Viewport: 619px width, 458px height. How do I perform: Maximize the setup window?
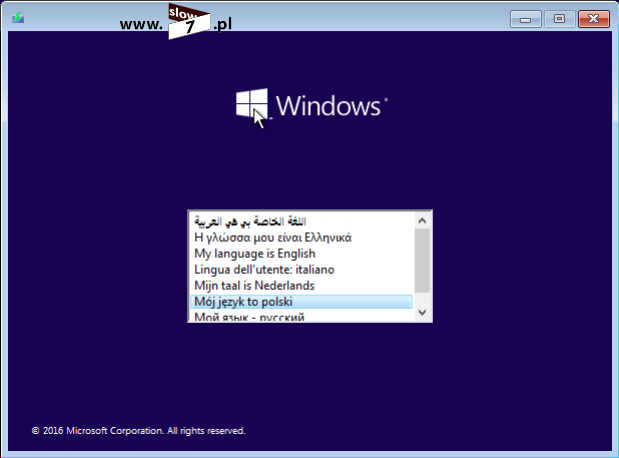click(x=559, y=19)
